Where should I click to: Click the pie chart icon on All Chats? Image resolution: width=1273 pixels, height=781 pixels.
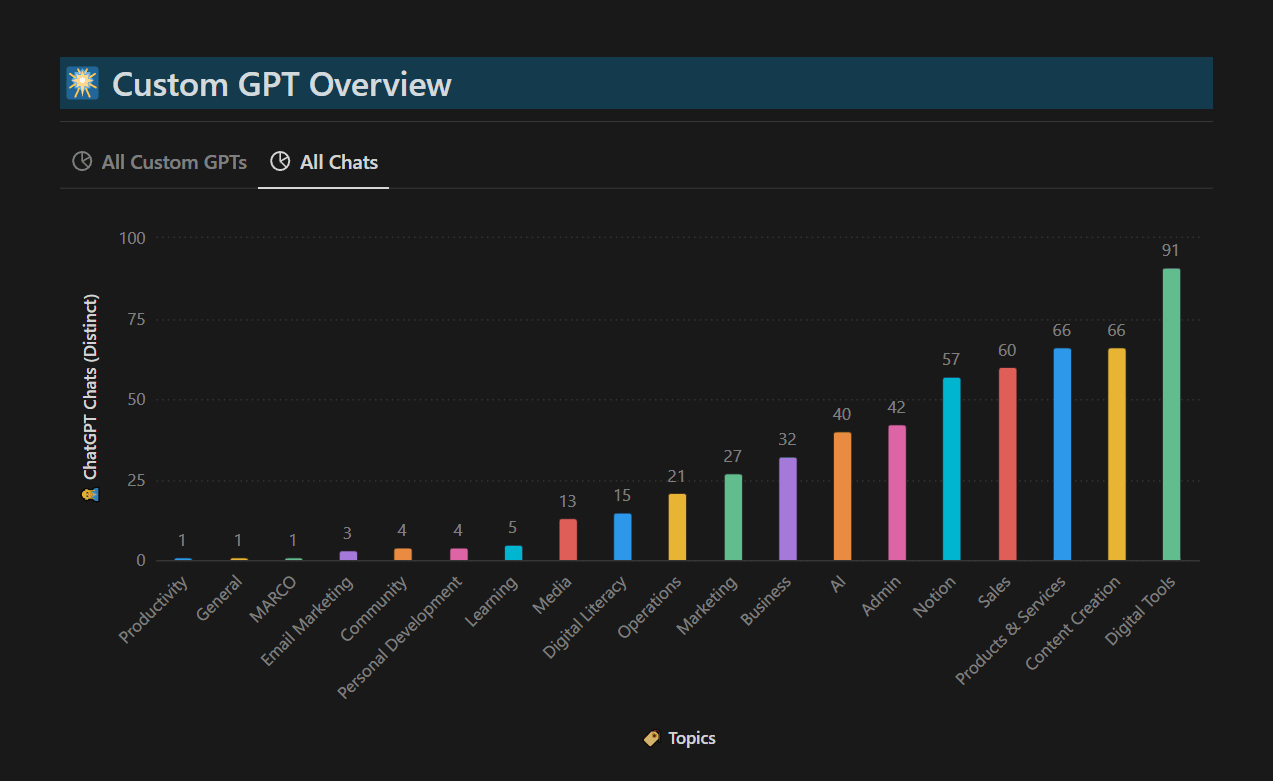(x=281, y=162)
